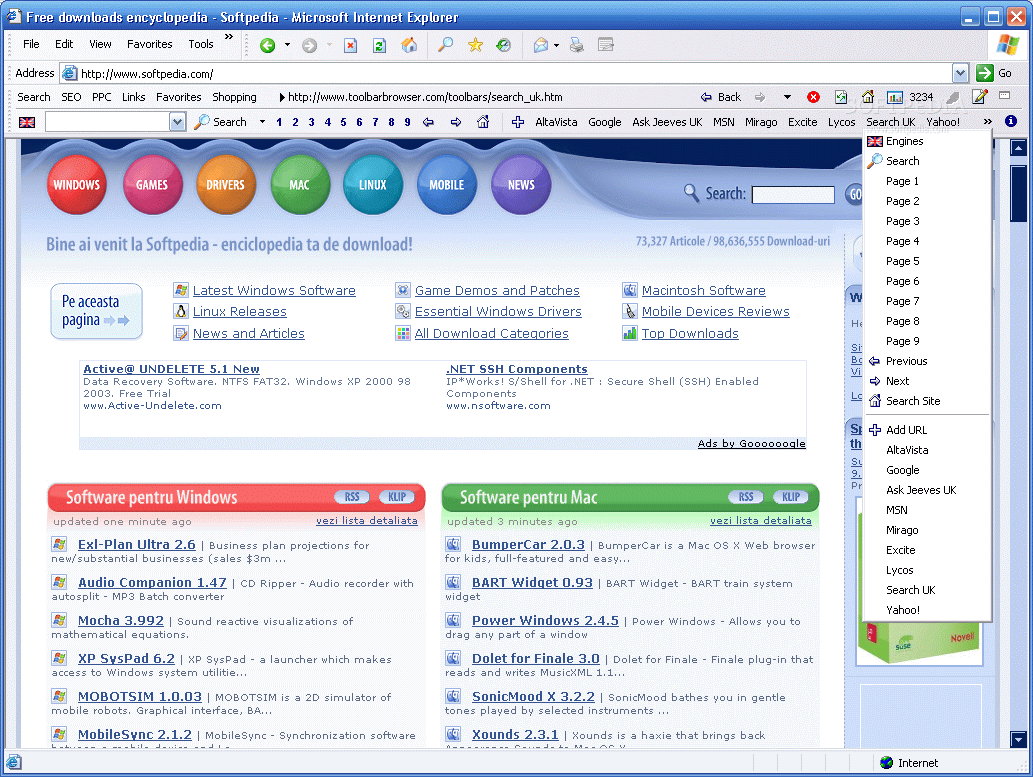Image resolution: width=1033 pixels, height=777 pixels.
Task: Click RSS button in Software pentru Windows
Action: [x=352, y=497]
